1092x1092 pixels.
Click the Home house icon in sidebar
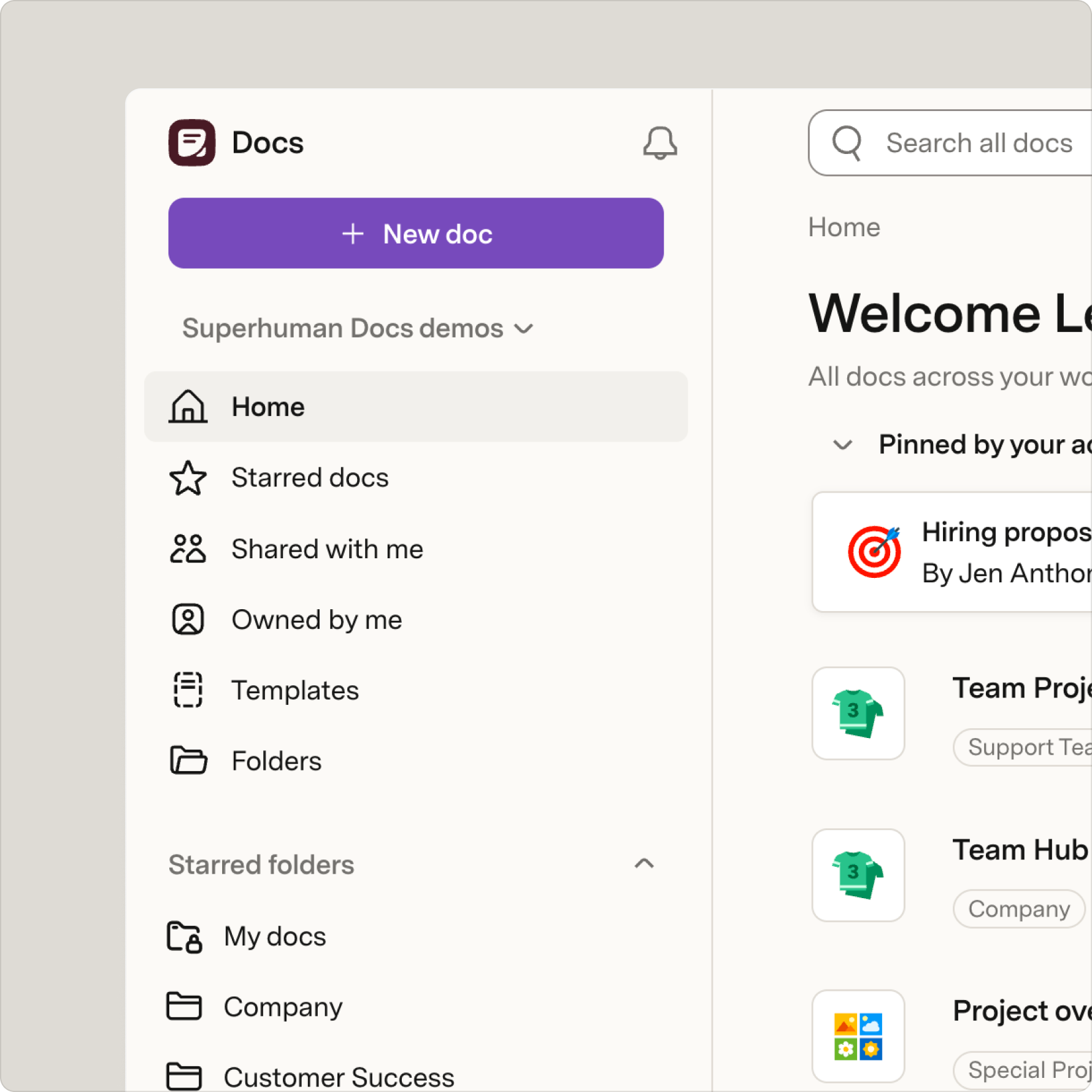188,407
